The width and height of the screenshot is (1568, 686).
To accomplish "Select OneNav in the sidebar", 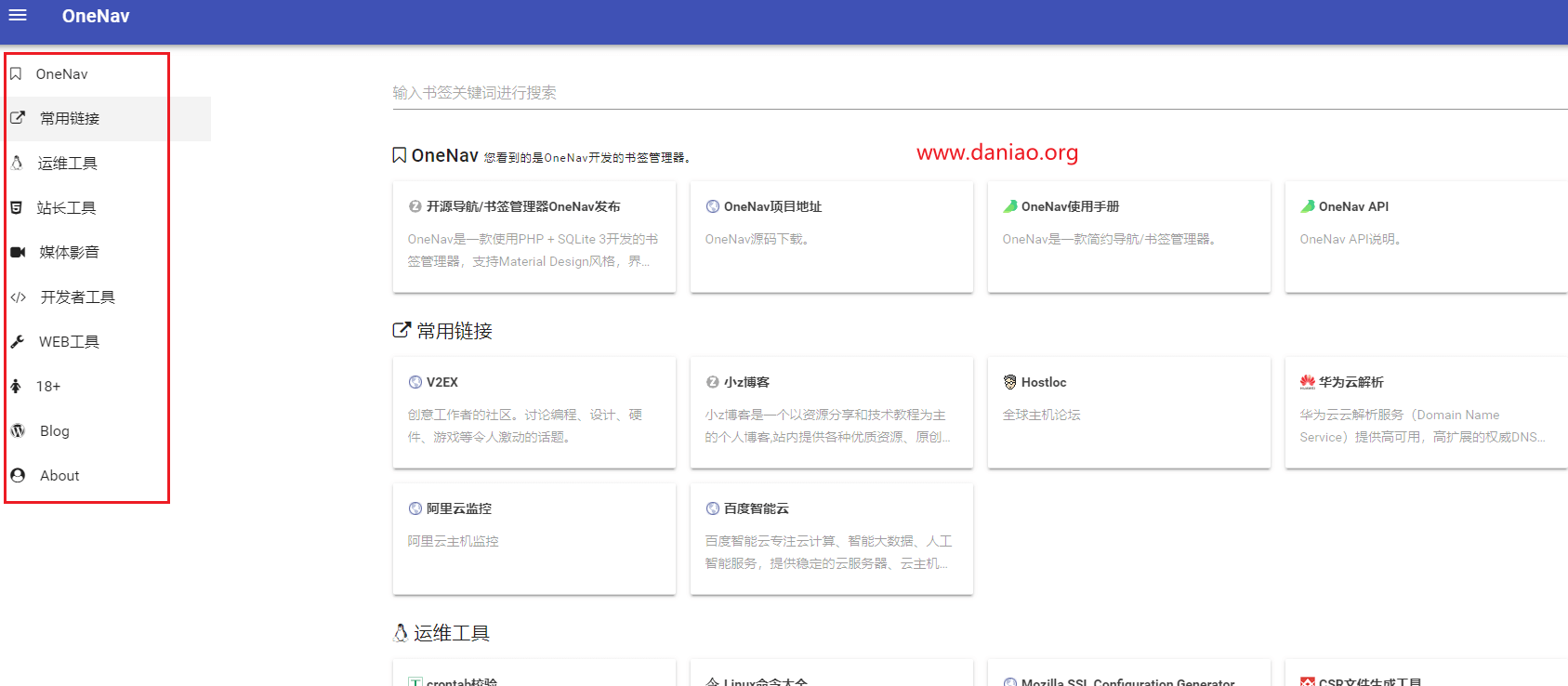I will pyautogui.click(x=62, y=74).
